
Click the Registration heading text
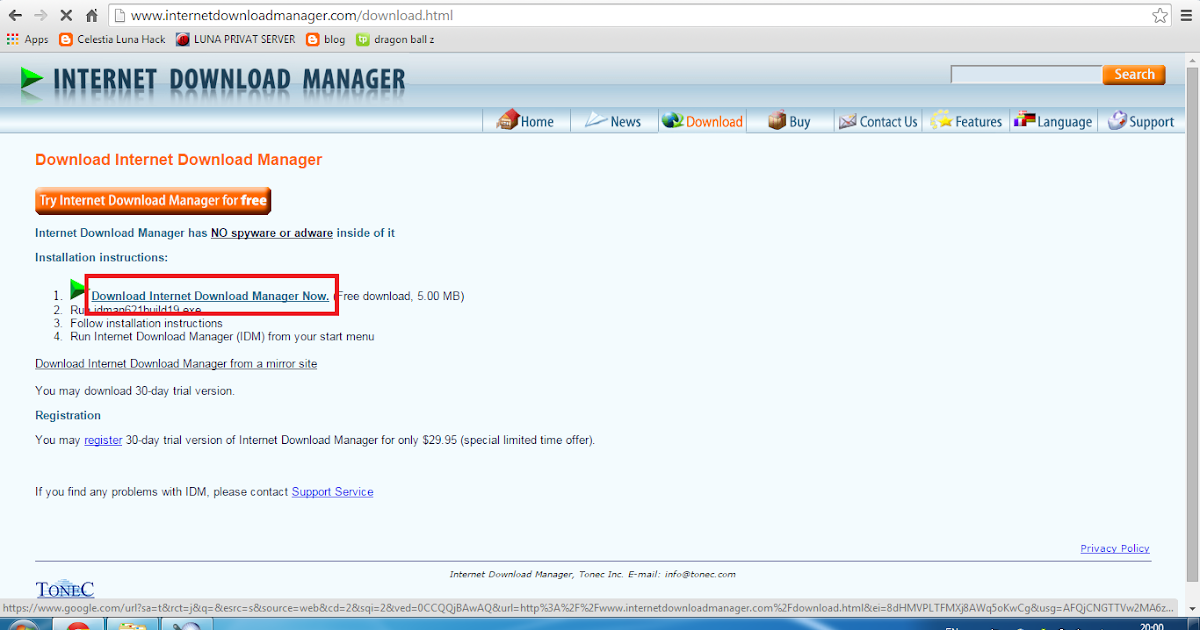click(x=68, y=415)
